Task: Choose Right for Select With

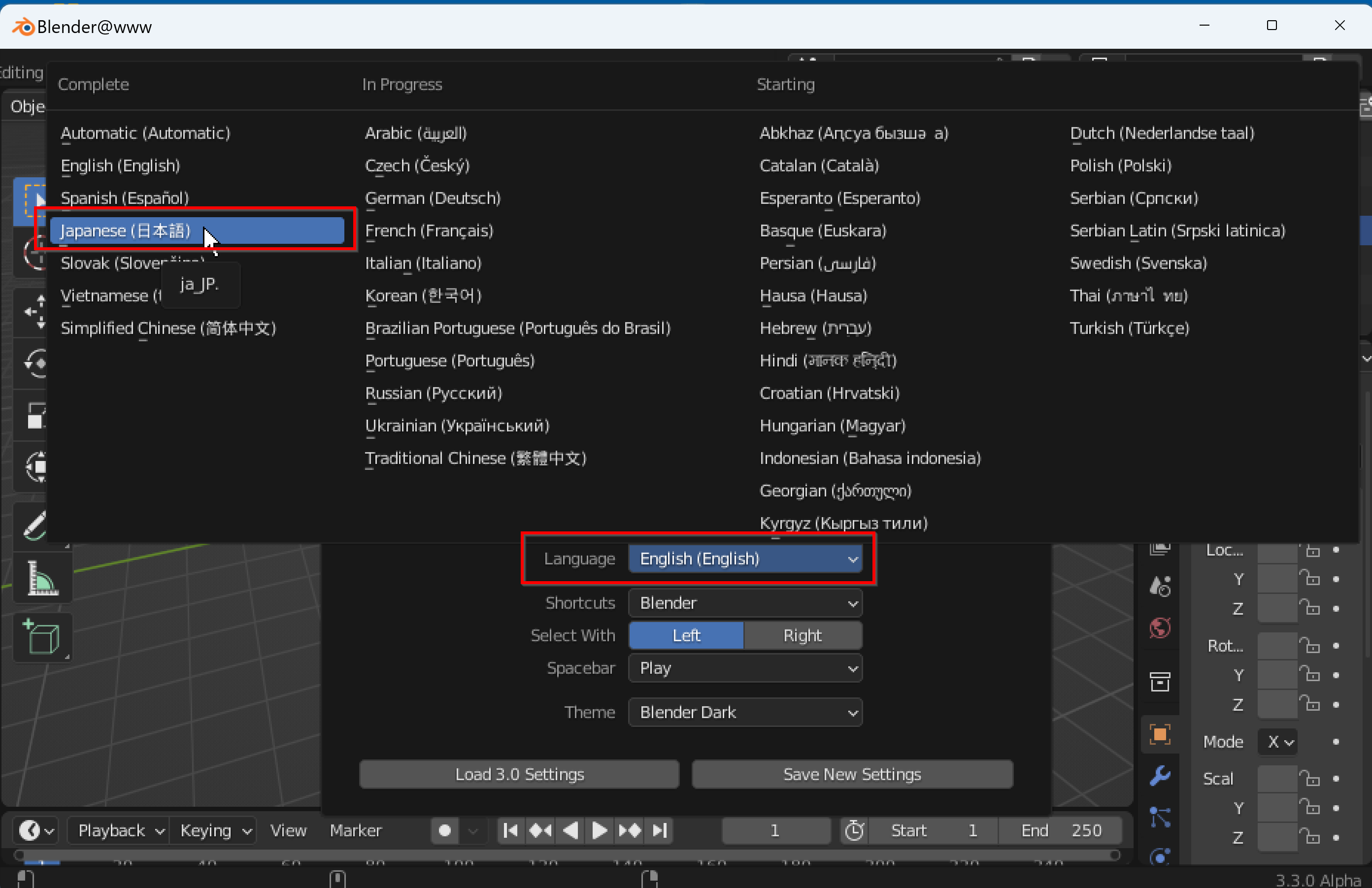Action: coord(803,635)
